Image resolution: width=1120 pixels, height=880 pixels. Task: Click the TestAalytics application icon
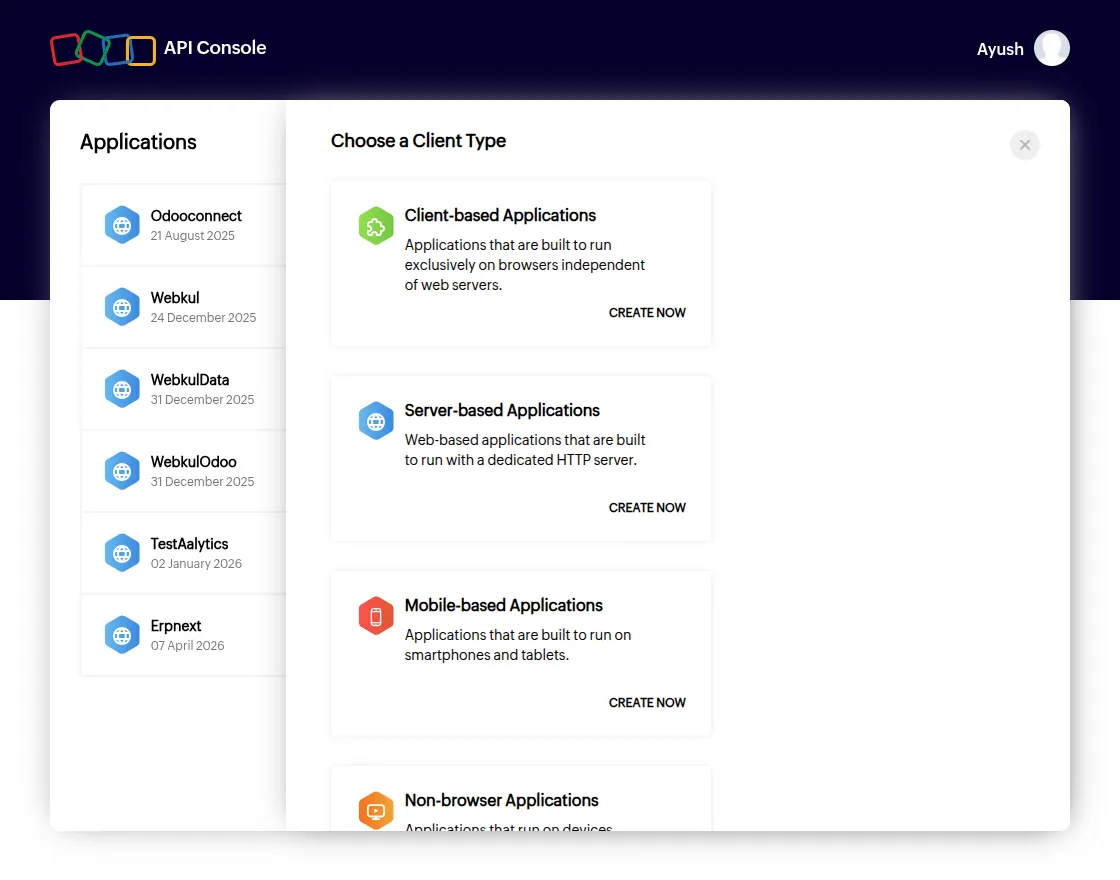(122, 552)
